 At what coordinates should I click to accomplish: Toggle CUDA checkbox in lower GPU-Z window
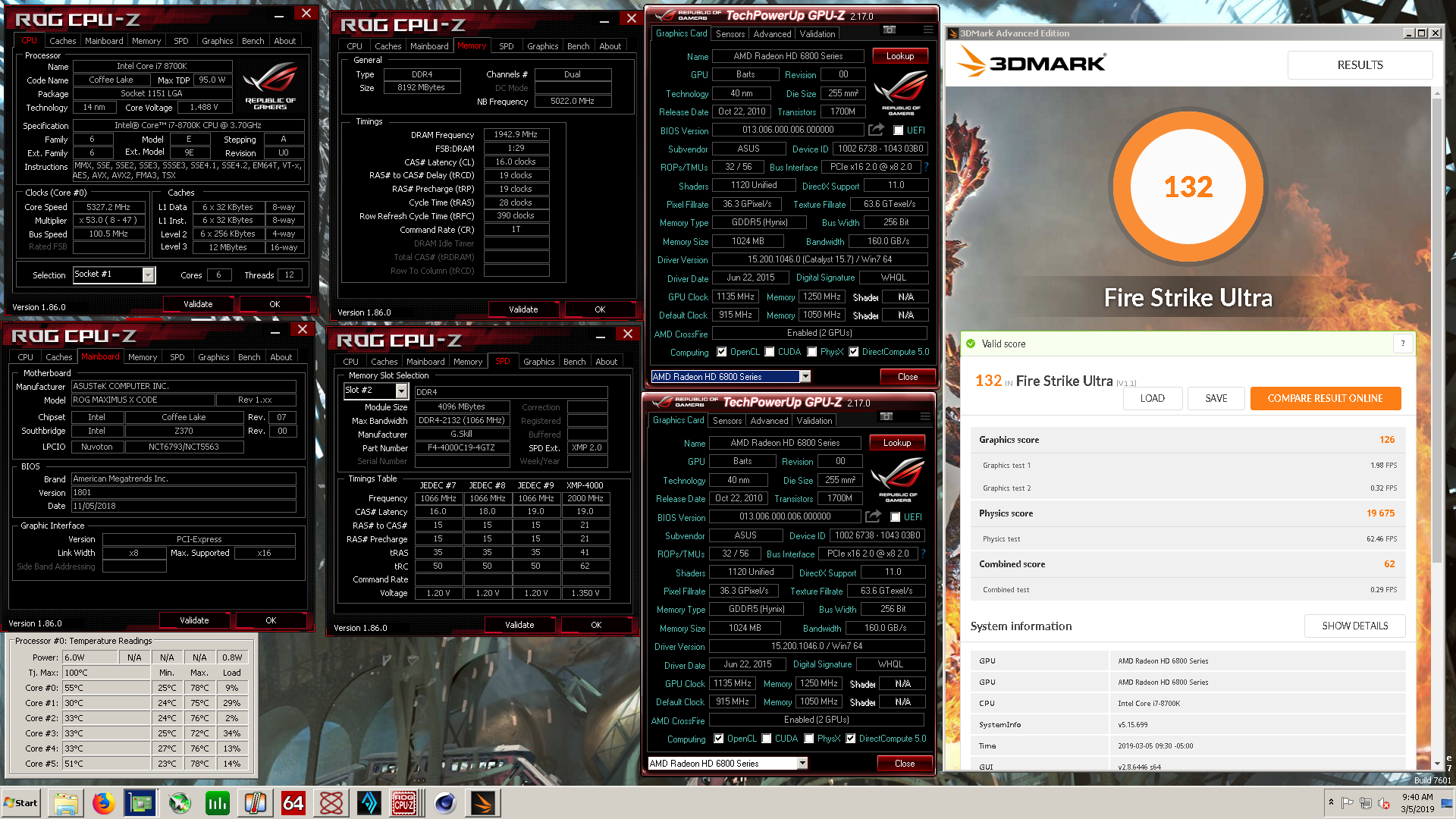(x=767, y=739)
